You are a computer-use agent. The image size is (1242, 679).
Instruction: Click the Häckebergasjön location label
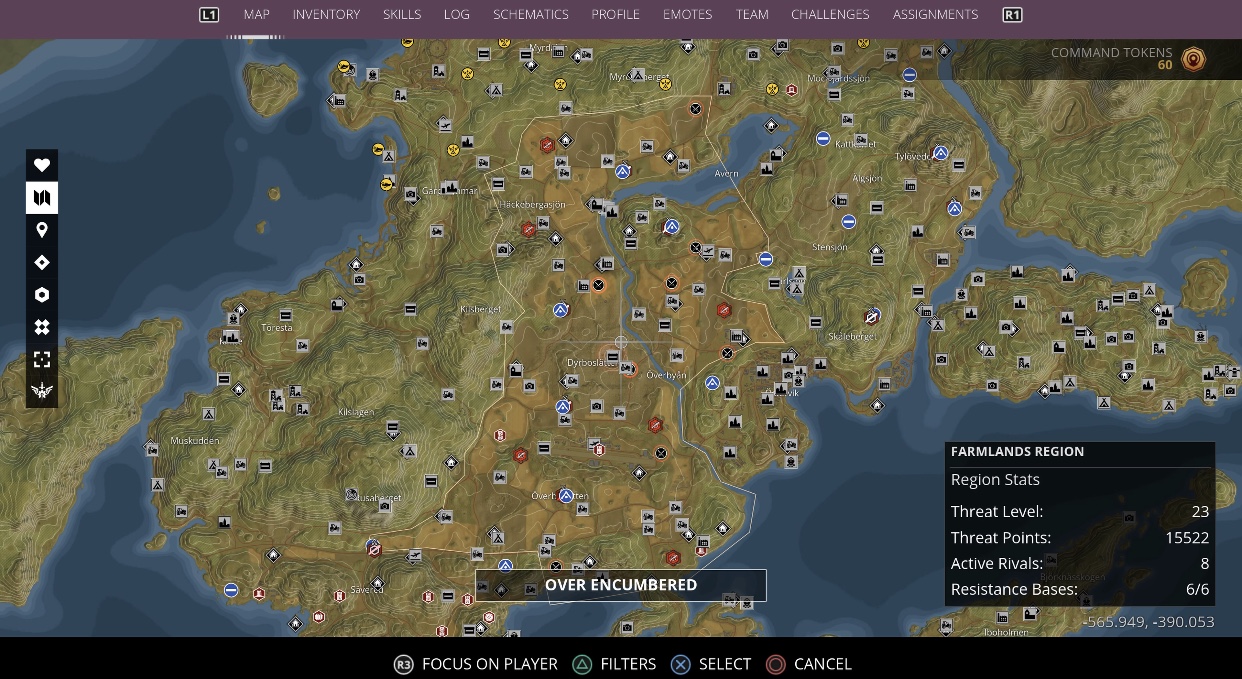pyautogui.click(x=532, y=204)
